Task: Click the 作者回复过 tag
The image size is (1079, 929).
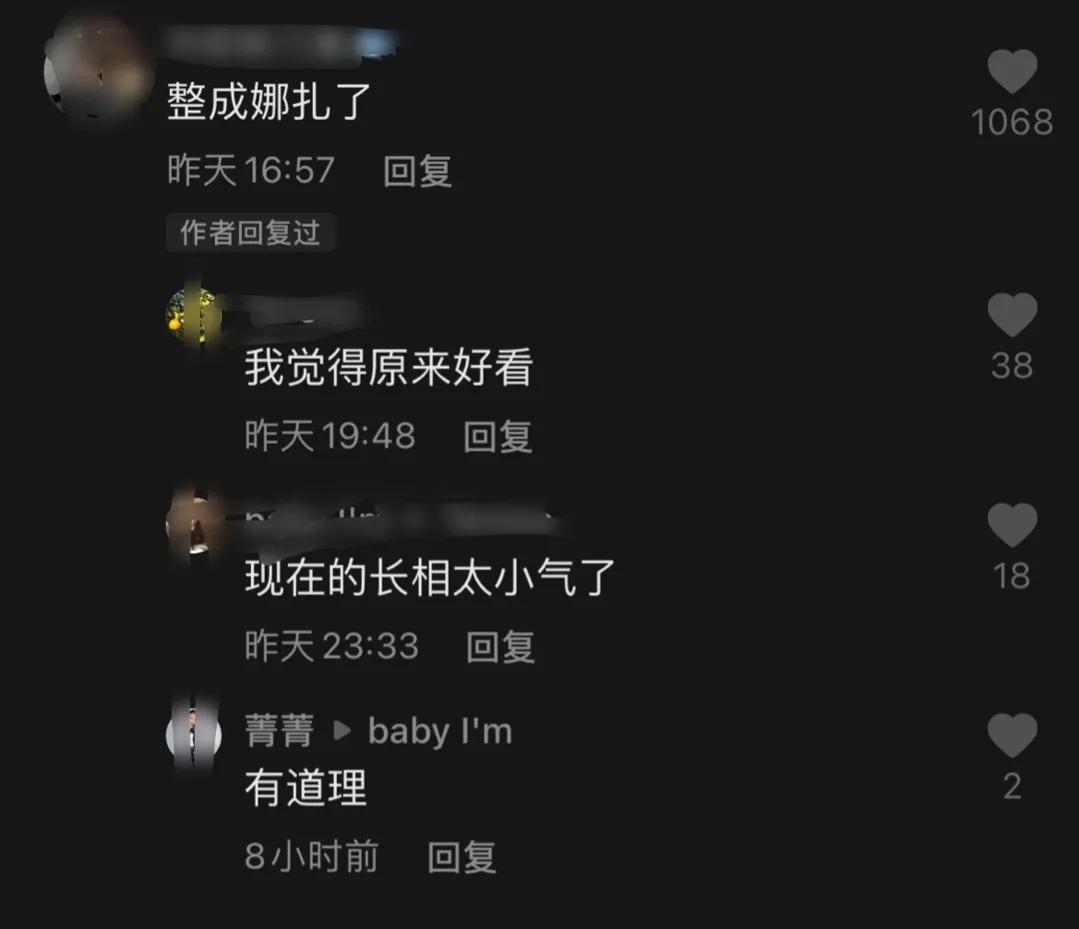Action: (250, 233)
